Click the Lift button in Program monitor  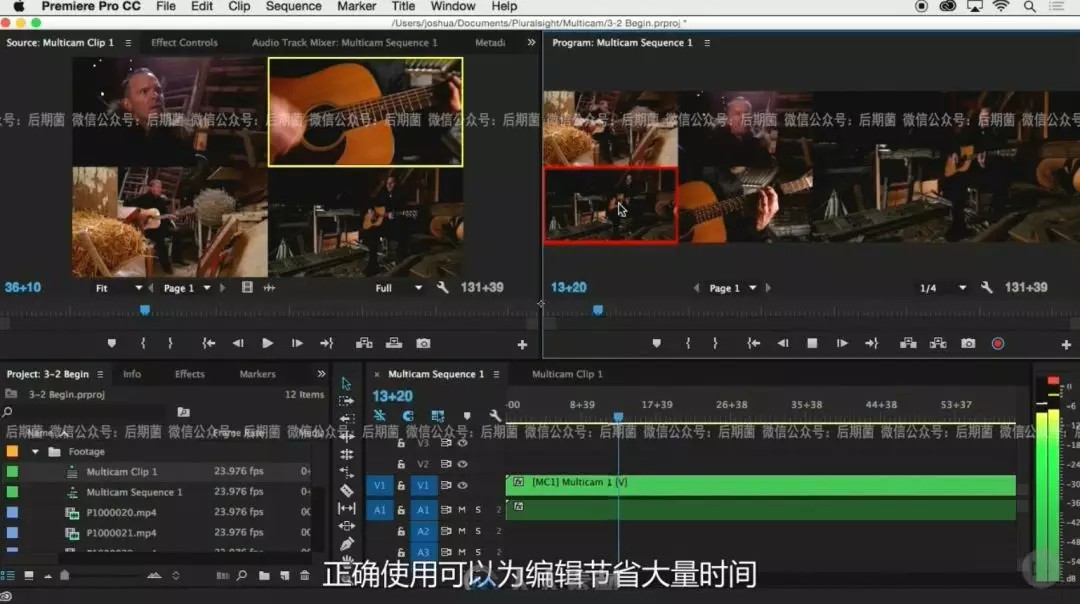click(x=908, y=343)
